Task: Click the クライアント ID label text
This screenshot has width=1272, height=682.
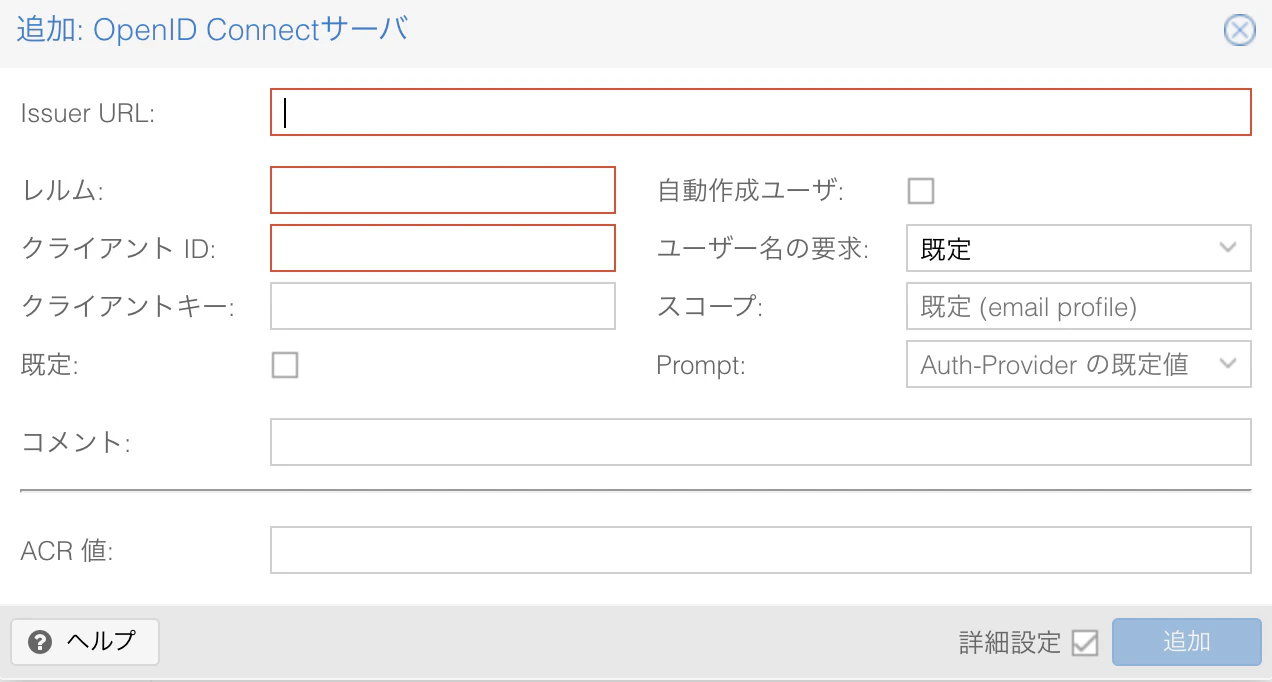Action: 118,248
